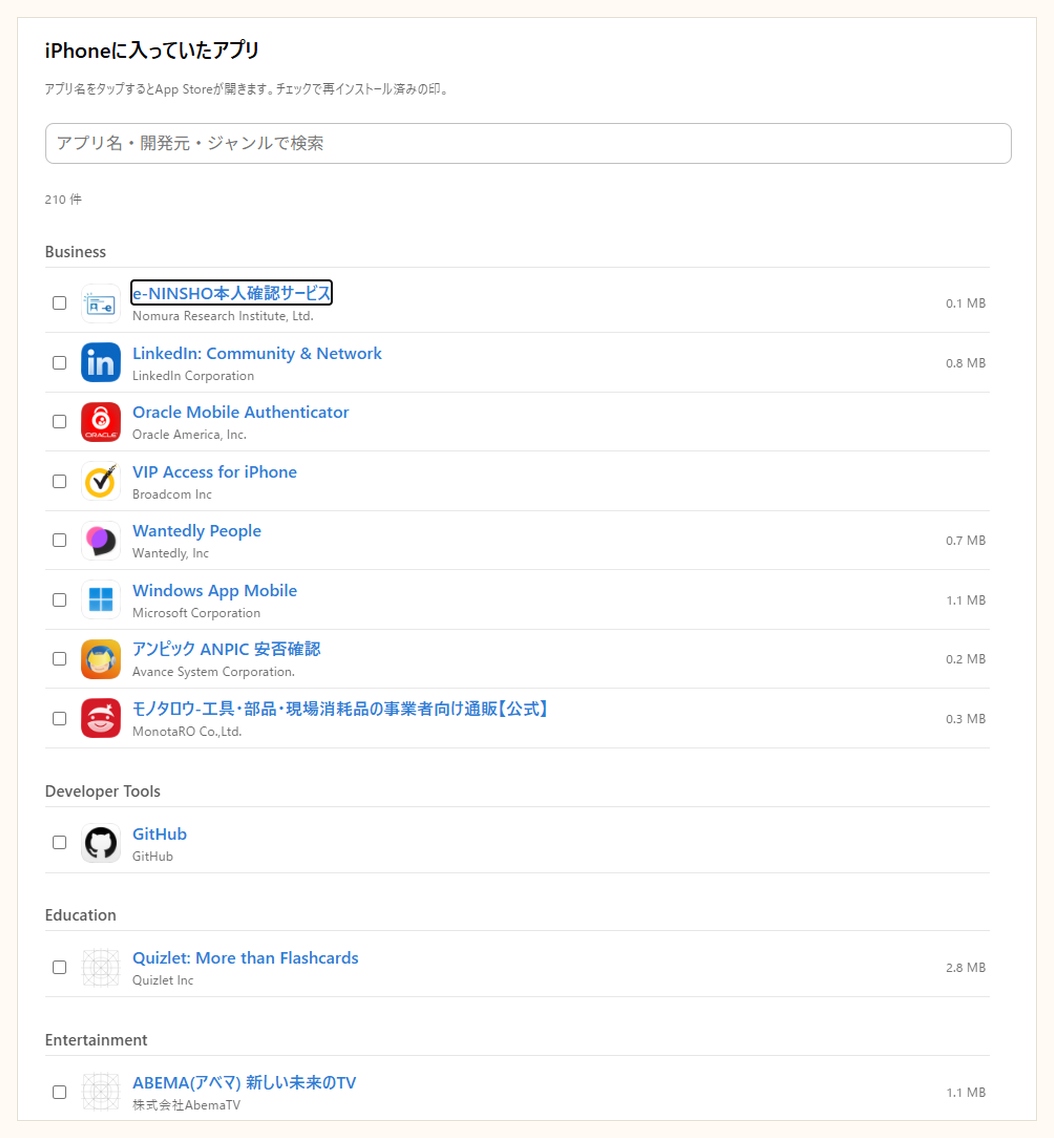Open VIP Access for iPhone link
1054x1138 pixels.
[x=214, y=472]
